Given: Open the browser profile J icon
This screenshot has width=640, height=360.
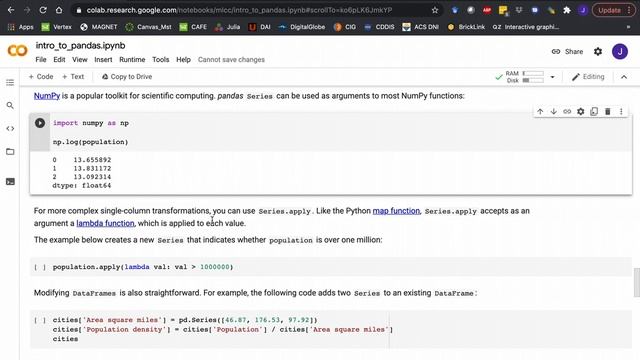Looking at the screenshot, I should pos(583,10).
